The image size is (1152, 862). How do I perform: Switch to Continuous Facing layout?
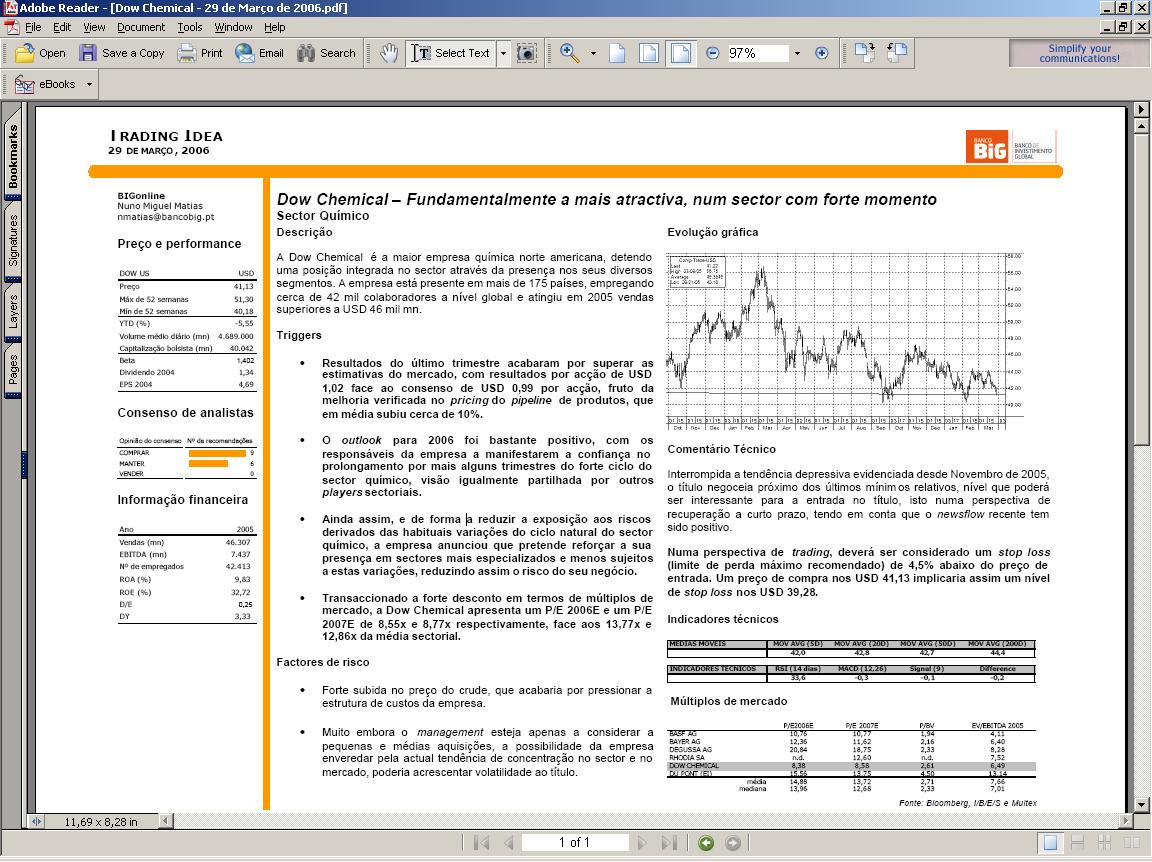click(1104, 843)
